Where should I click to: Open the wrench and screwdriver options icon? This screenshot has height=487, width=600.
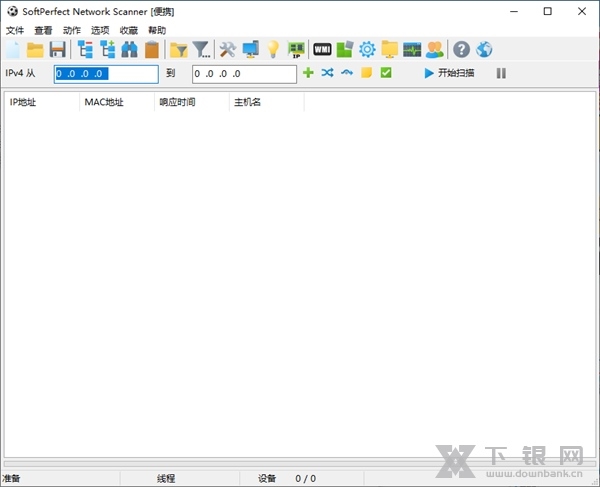[227, 49]
